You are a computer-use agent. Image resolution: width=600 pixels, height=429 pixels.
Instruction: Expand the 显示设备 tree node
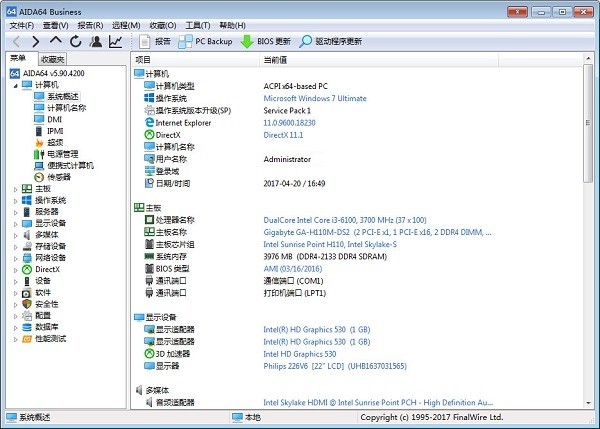(x=15, y=223)
